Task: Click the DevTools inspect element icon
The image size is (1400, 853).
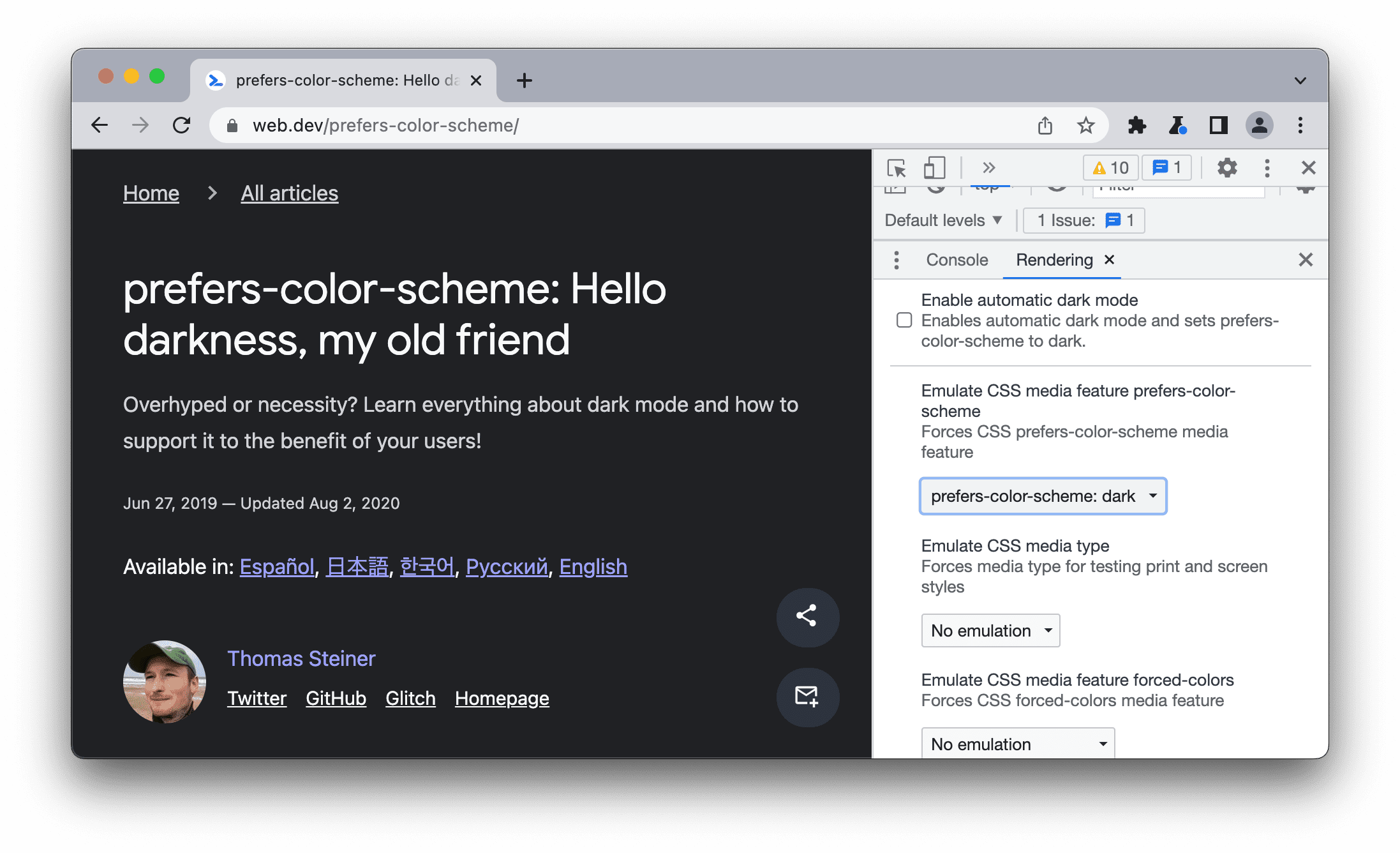Action: click(897, 168)
